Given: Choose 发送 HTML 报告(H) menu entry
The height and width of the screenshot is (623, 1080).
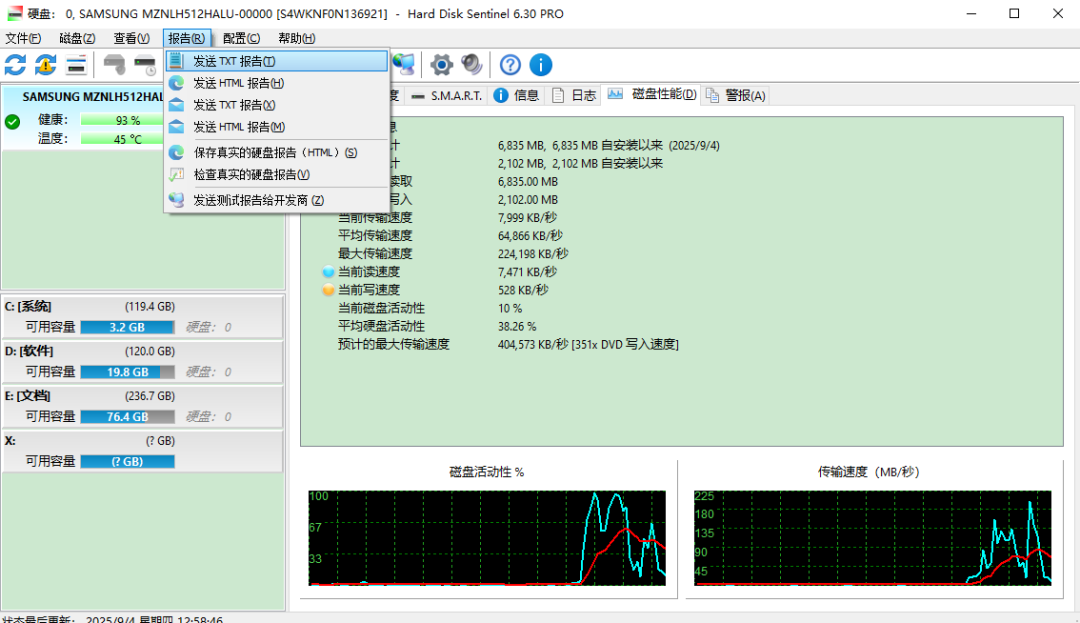Looking at the screenshot, I should pos(277,83).
